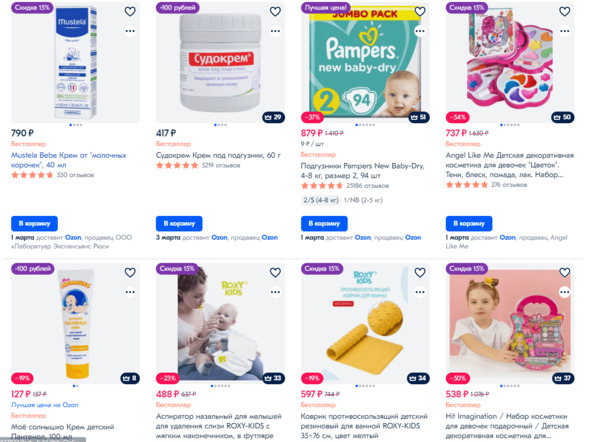Viewport: 591px width, 442px height.
Task: Select 1/NB (2-5 кг) size option
Action: click(x=363, y=200)
